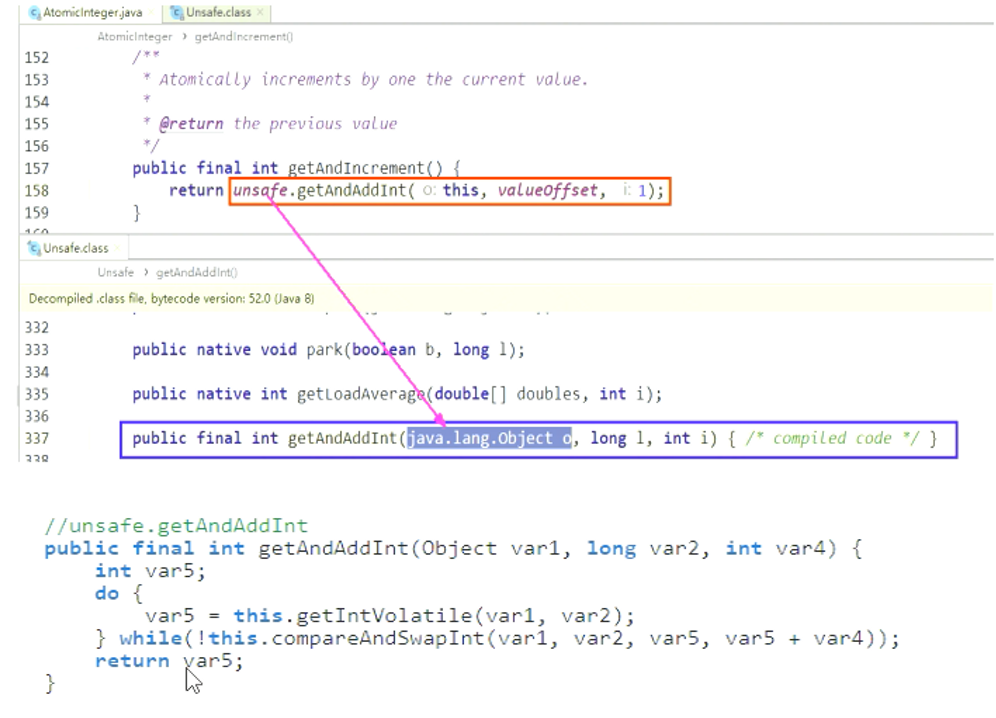996x718 pixels.
Task: Click line number 152 in the gutter
Action: (36, 58)
